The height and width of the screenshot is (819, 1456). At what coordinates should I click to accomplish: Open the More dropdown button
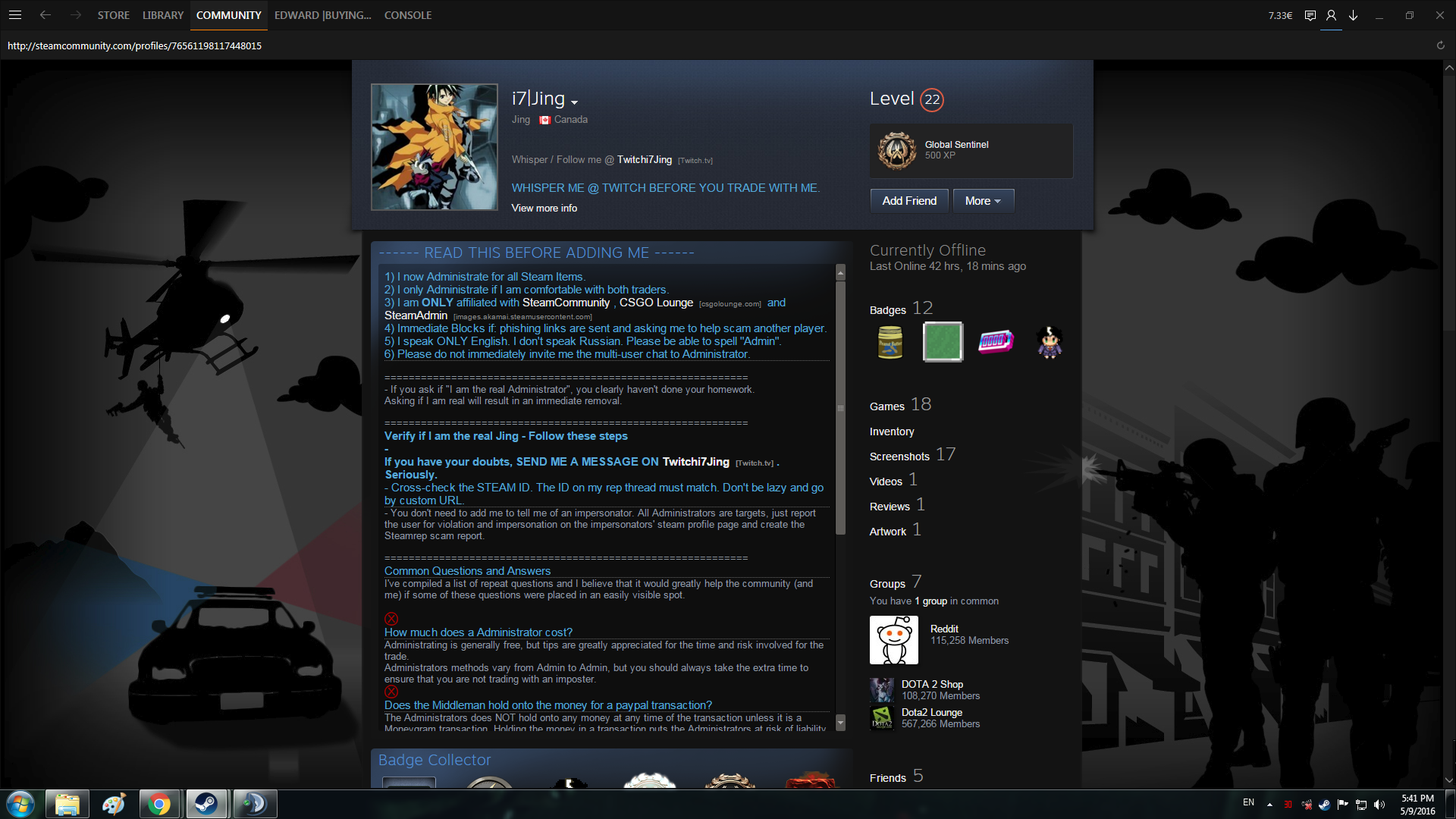pyautogui.click(x=983, y=201)
